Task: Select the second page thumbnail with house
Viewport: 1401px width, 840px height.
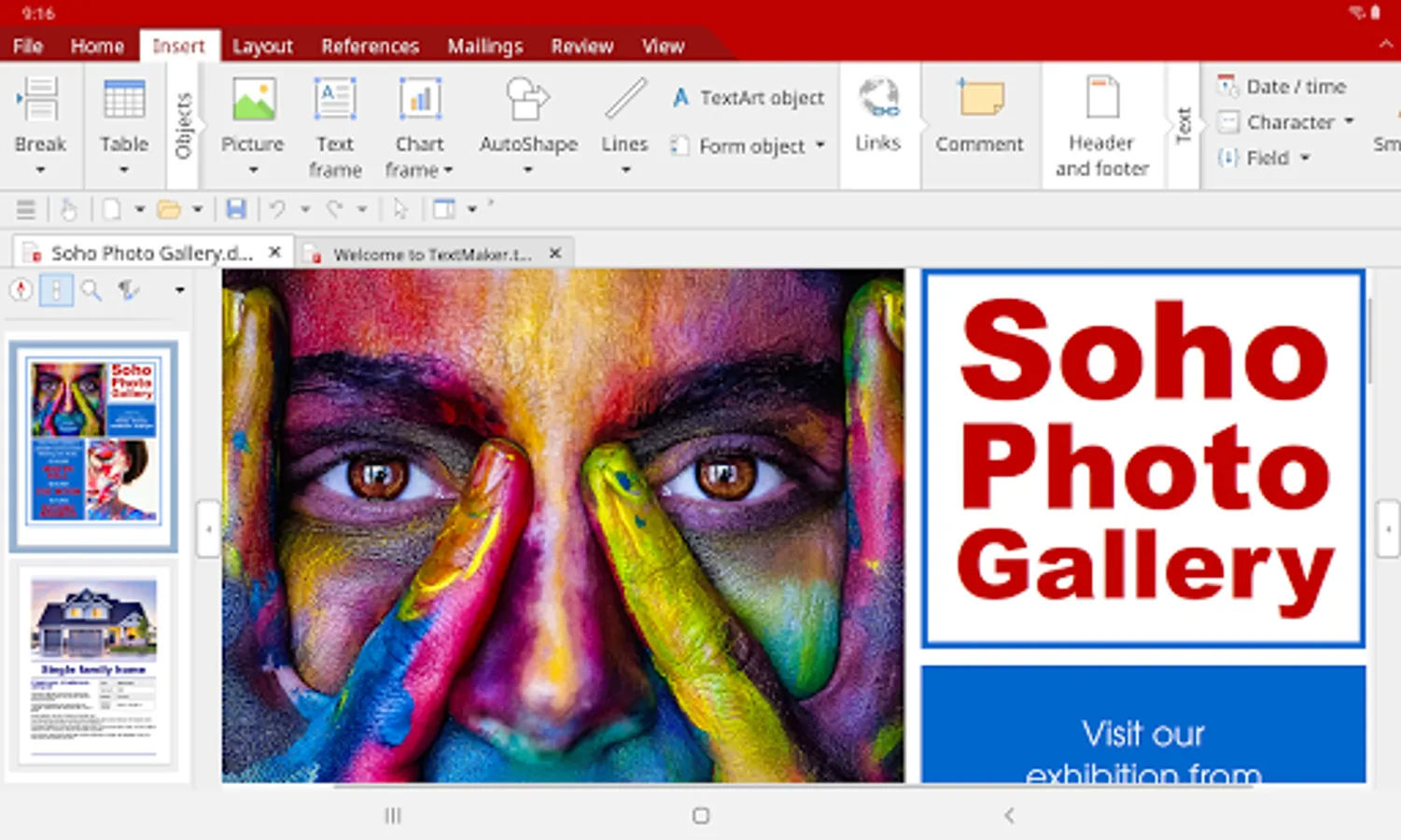Action: tap(93, 665)
